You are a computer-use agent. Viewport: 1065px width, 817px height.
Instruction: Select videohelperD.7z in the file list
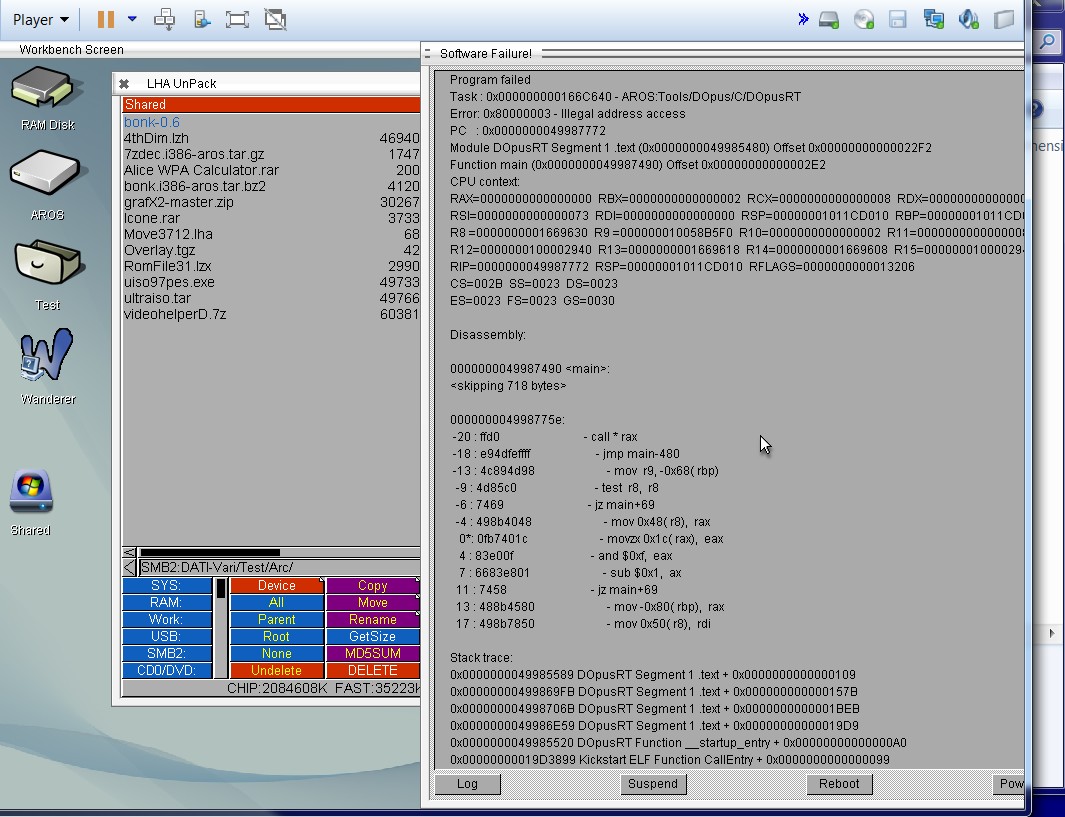(x=175, y=314)
